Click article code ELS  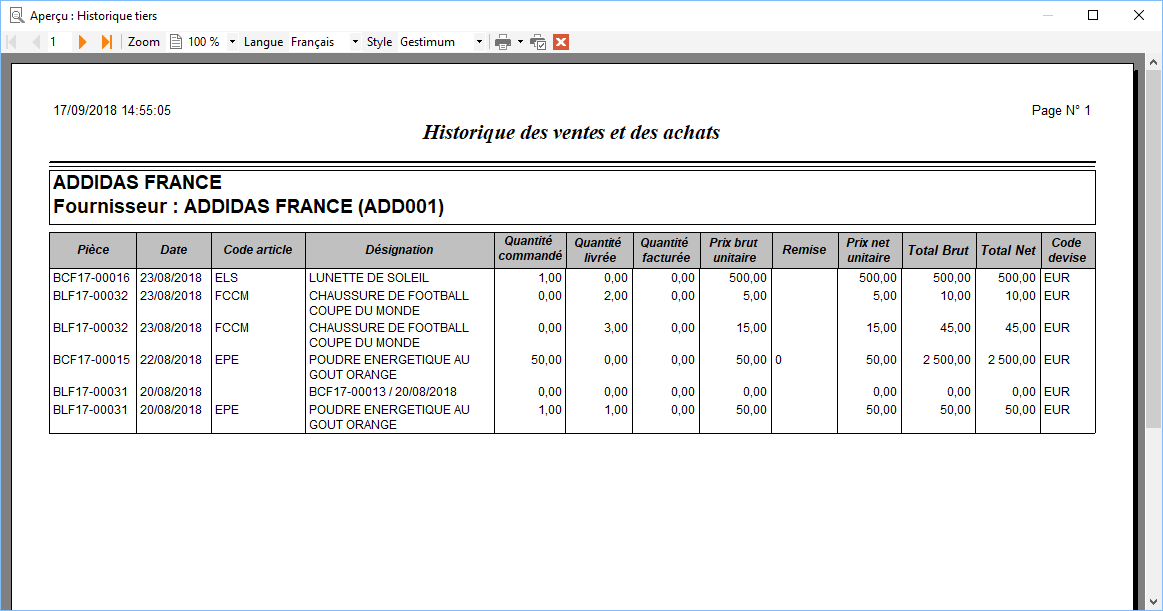tap(226, 278)
